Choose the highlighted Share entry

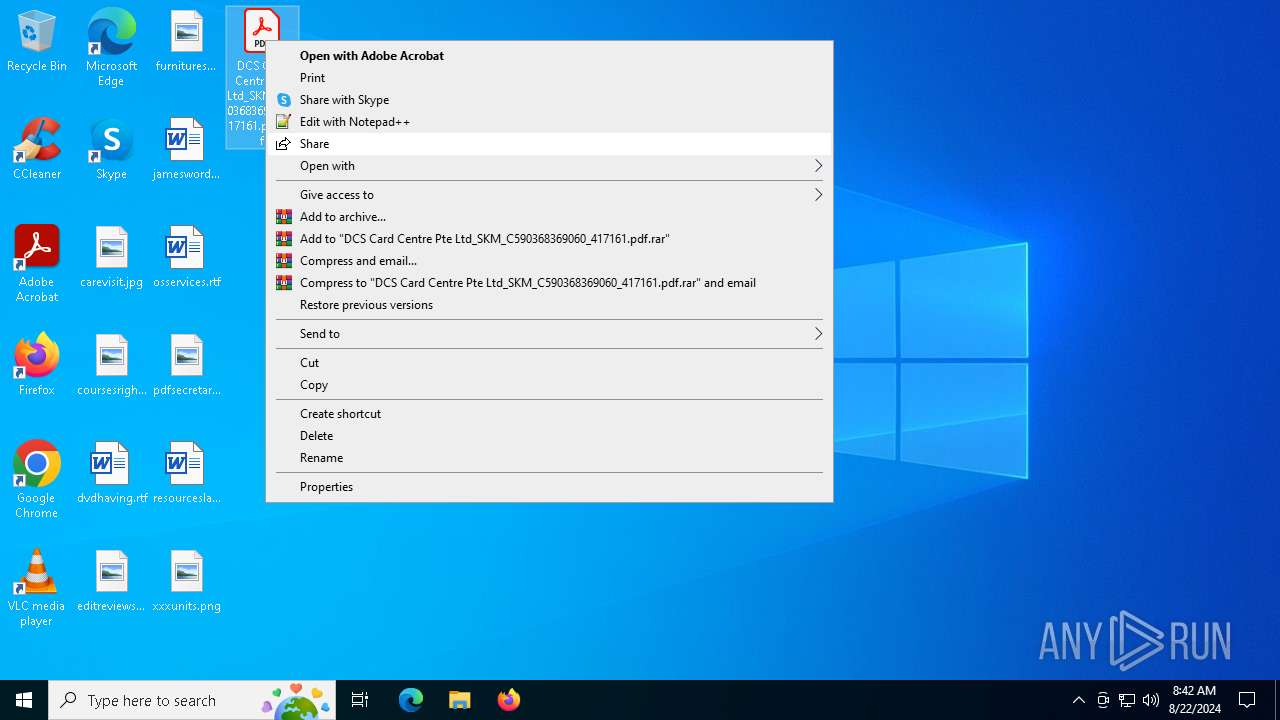549,144
